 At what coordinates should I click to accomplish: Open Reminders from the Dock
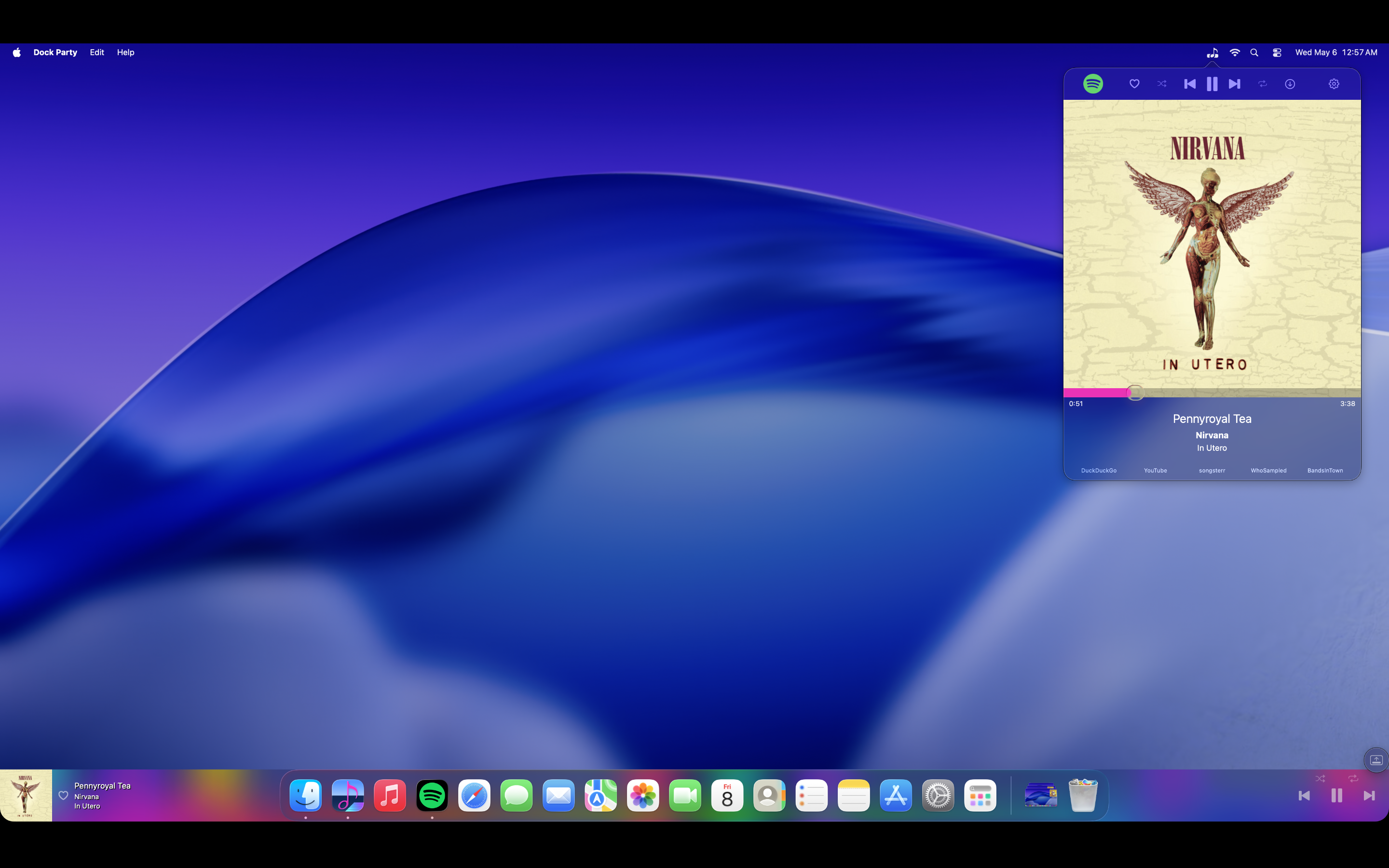(x=812, y=796)
